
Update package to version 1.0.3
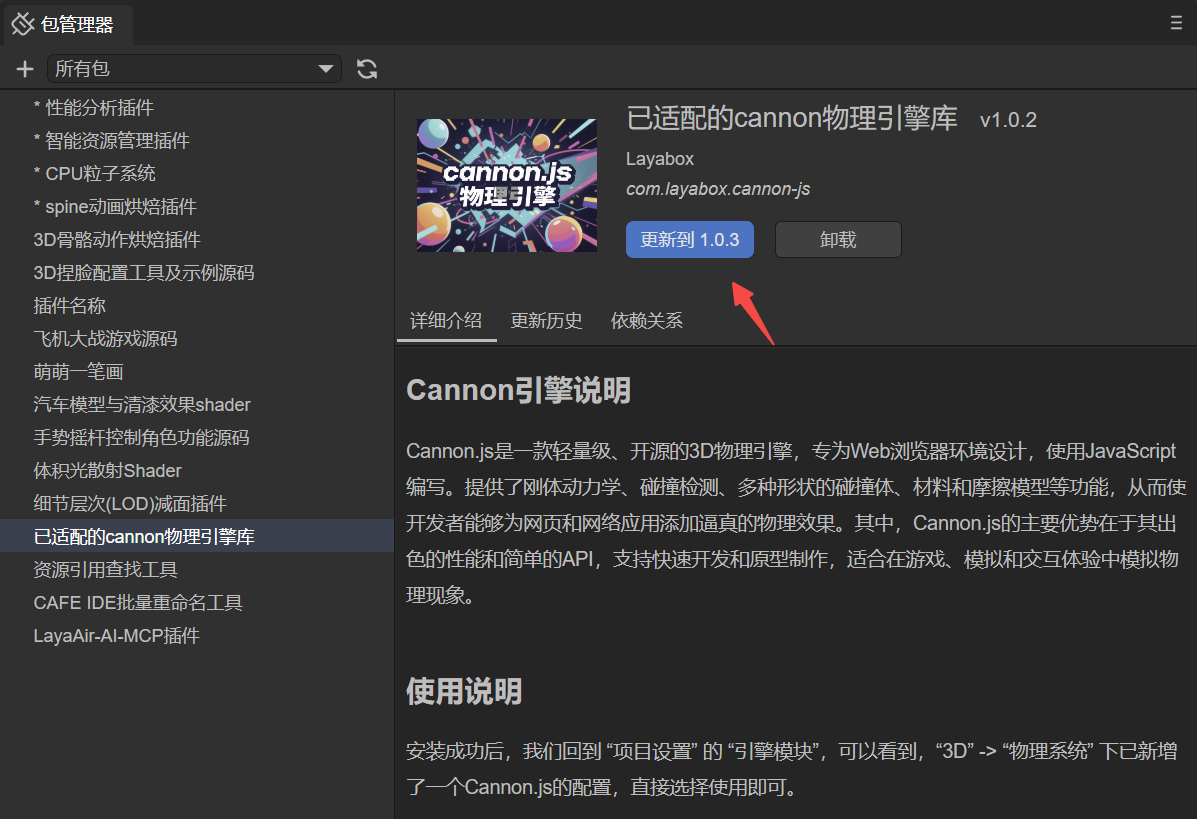(689, 240)
